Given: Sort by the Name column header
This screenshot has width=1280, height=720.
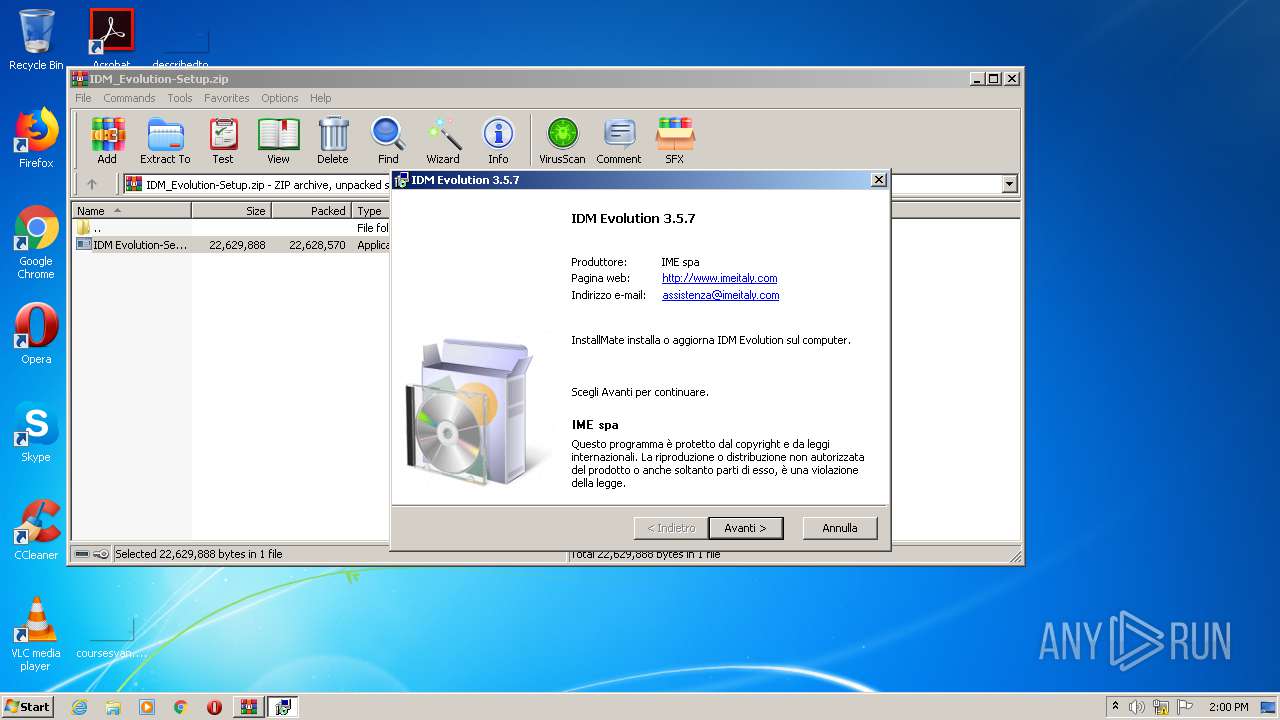Looking at the screenshot, I should [132, 211].
